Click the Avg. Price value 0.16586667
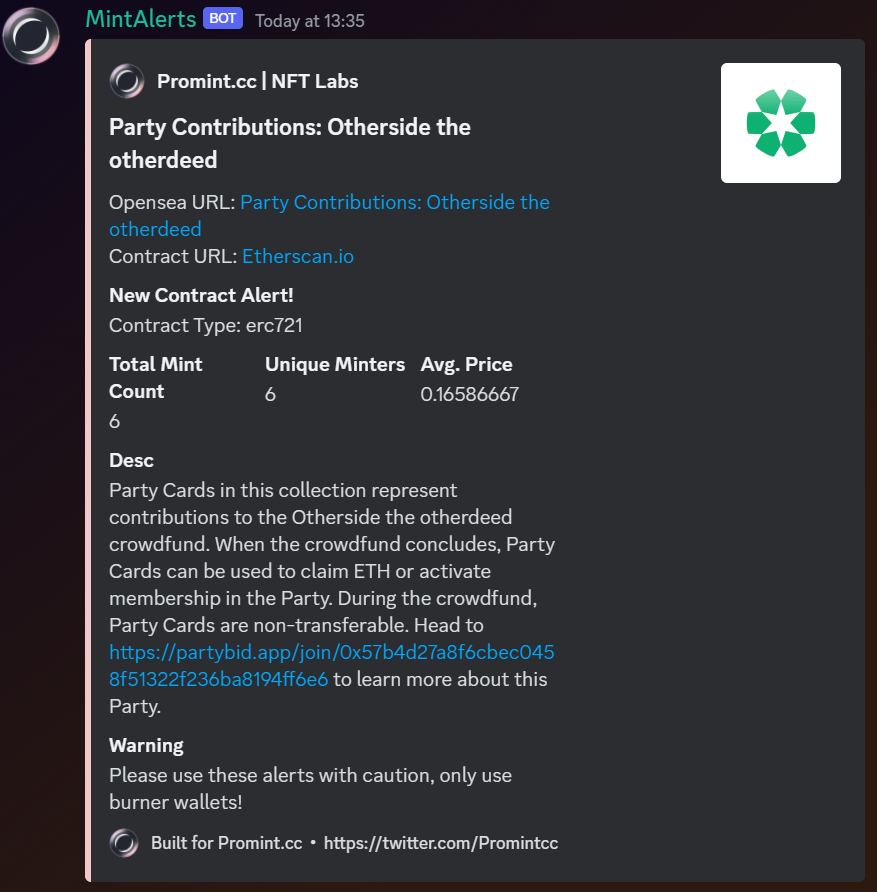The image size is (877, 892). coord(470,394)
